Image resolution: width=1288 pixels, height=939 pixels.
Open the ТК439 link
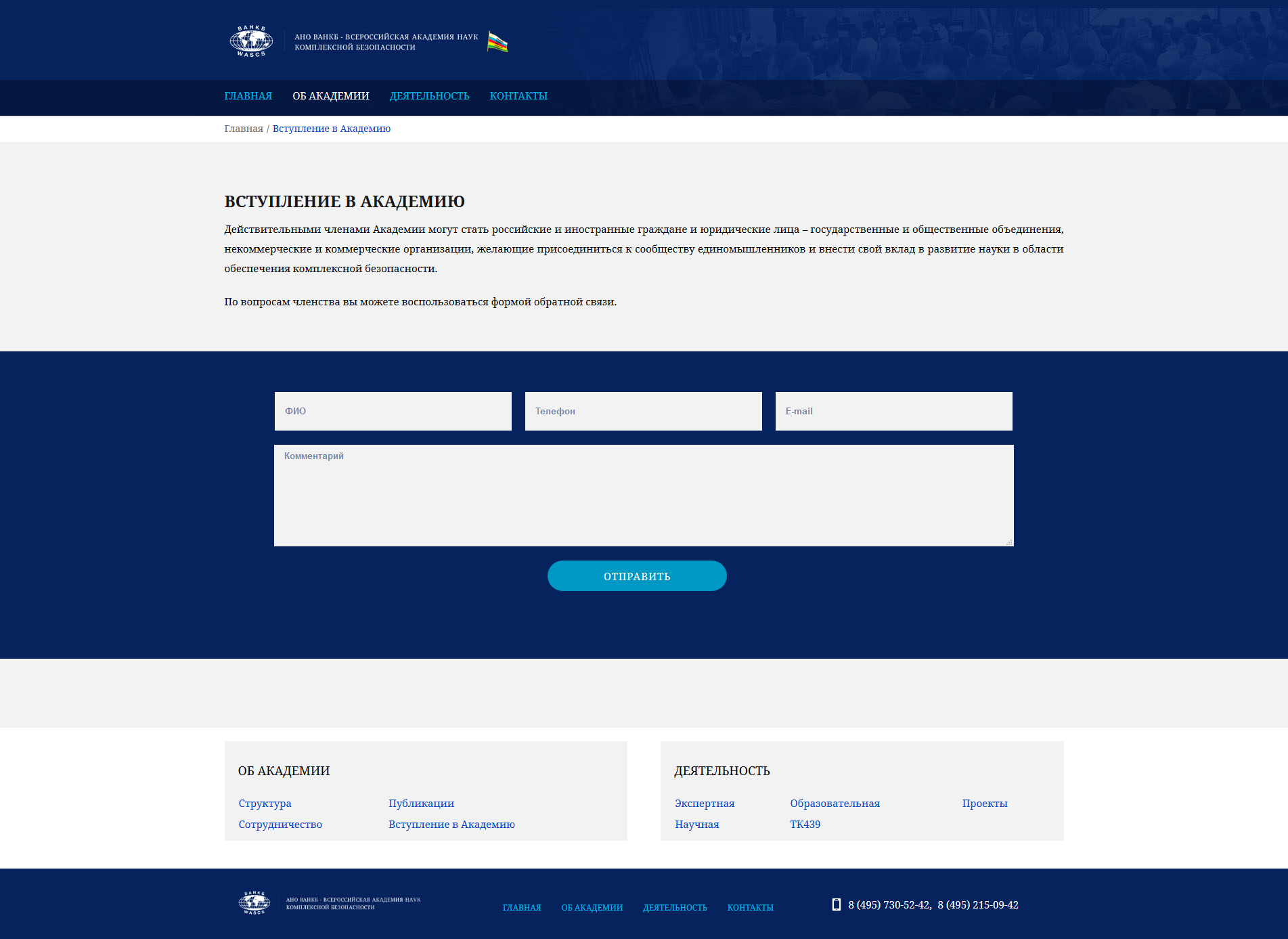point(805,825)
